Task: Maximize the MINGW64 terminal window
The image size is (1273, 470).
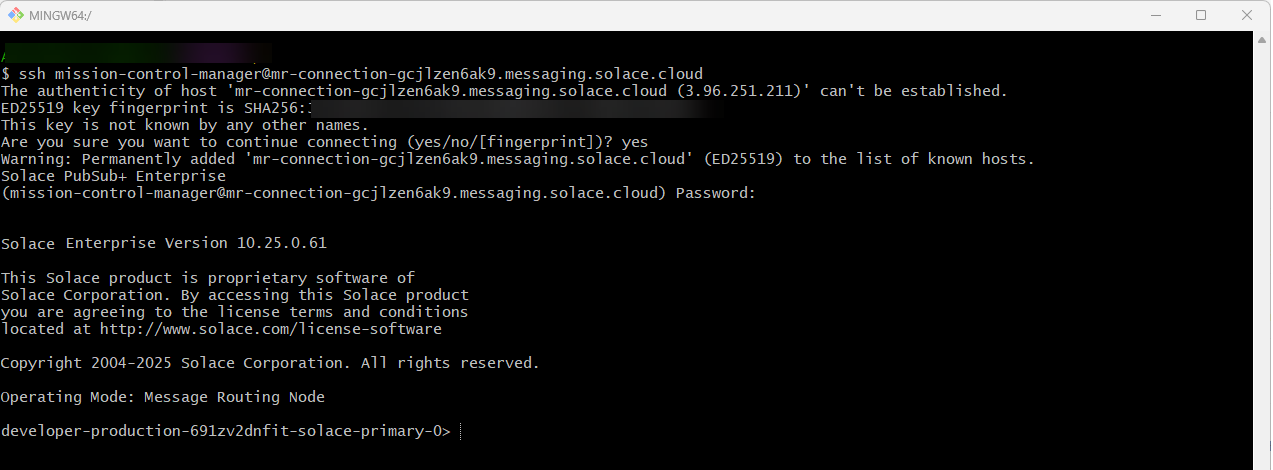Action: pyautogui.click(x=1201, y=15)
